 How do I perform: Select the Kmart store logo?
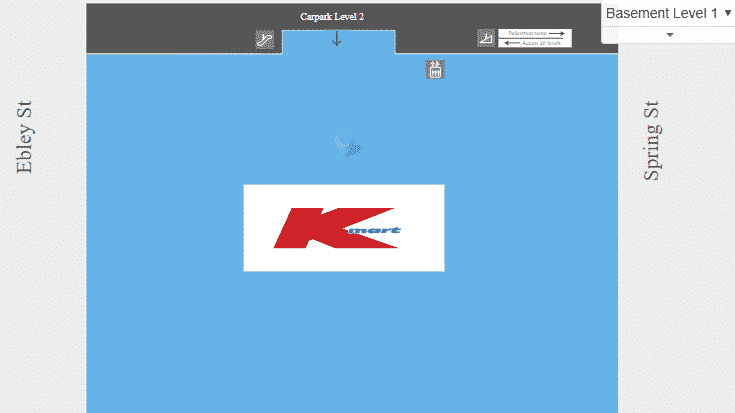[344, 228]
